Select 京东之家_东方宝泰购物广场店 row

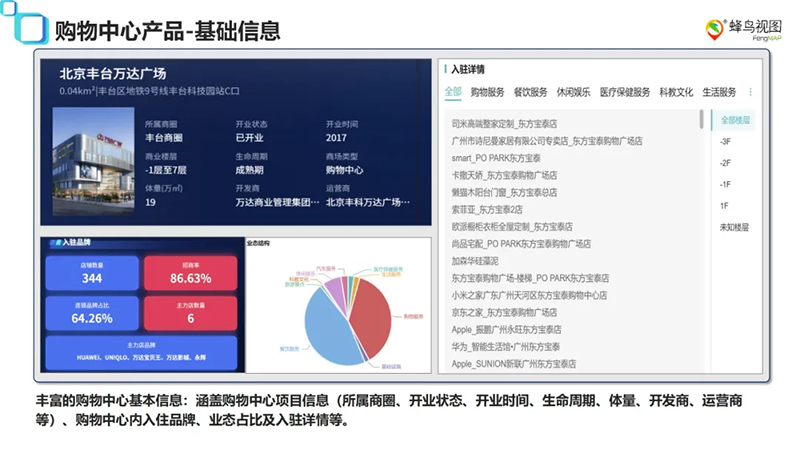tap(504, 312)
